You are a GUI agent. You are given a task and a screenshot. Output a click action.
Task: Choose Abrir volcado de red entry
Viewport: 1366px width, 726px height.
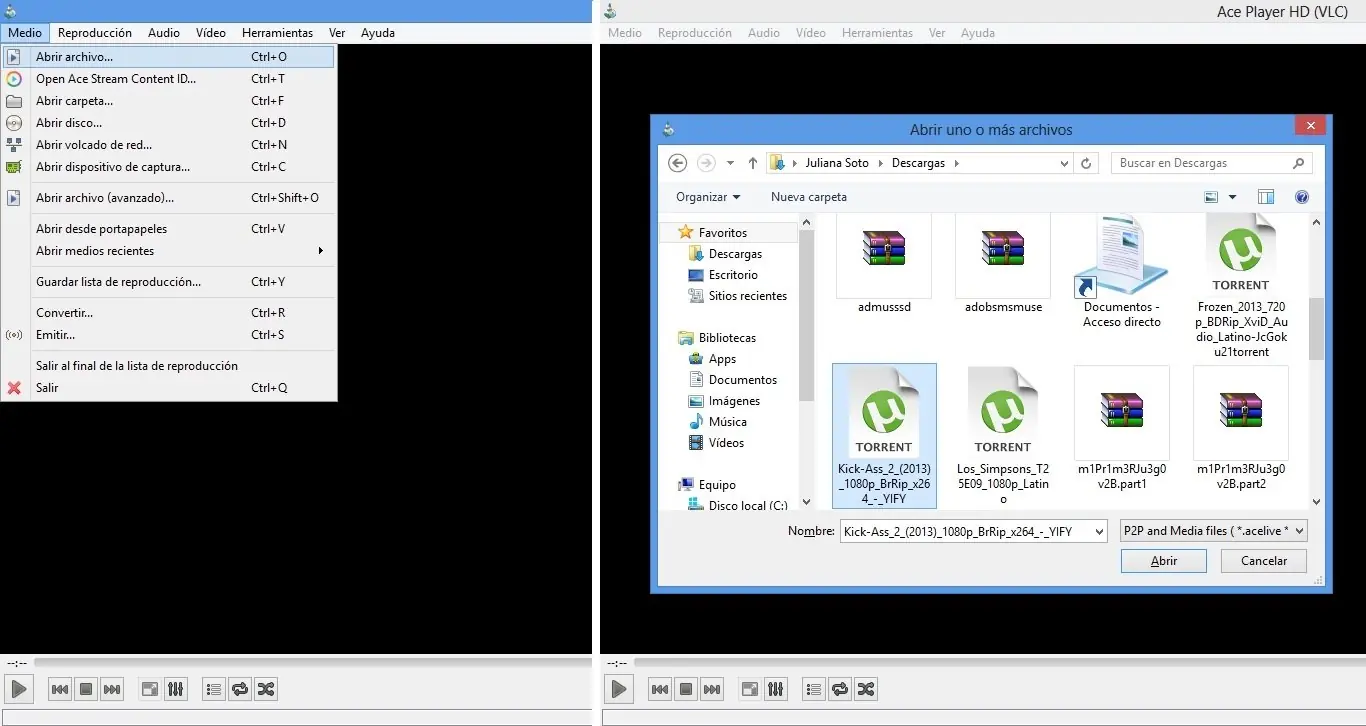pos(168,145)
